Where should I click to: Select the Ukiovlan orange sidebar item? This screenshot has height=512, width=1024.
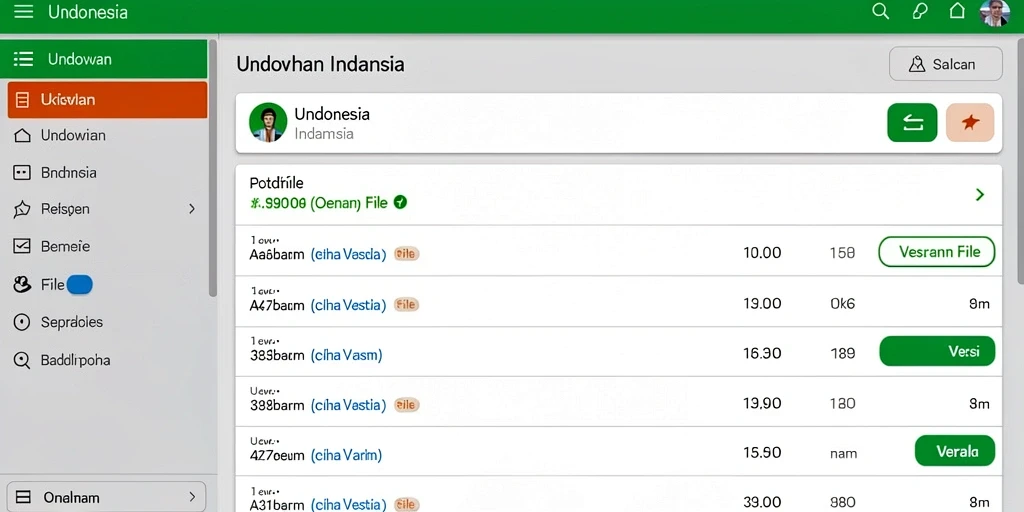[108, 100]
